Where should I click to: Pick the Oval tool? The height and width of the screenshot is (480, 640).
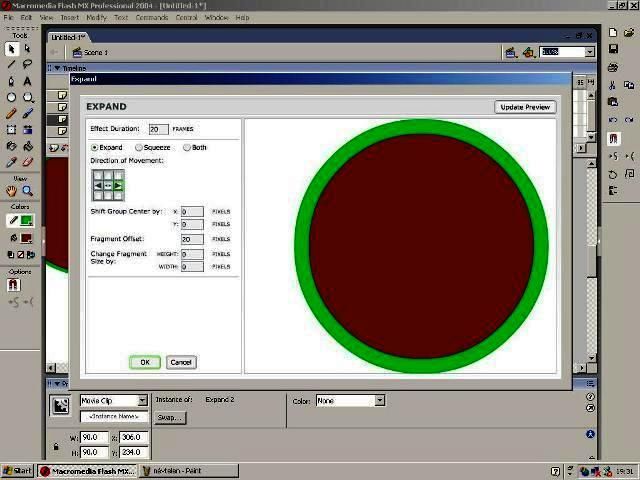click(11, 98)
